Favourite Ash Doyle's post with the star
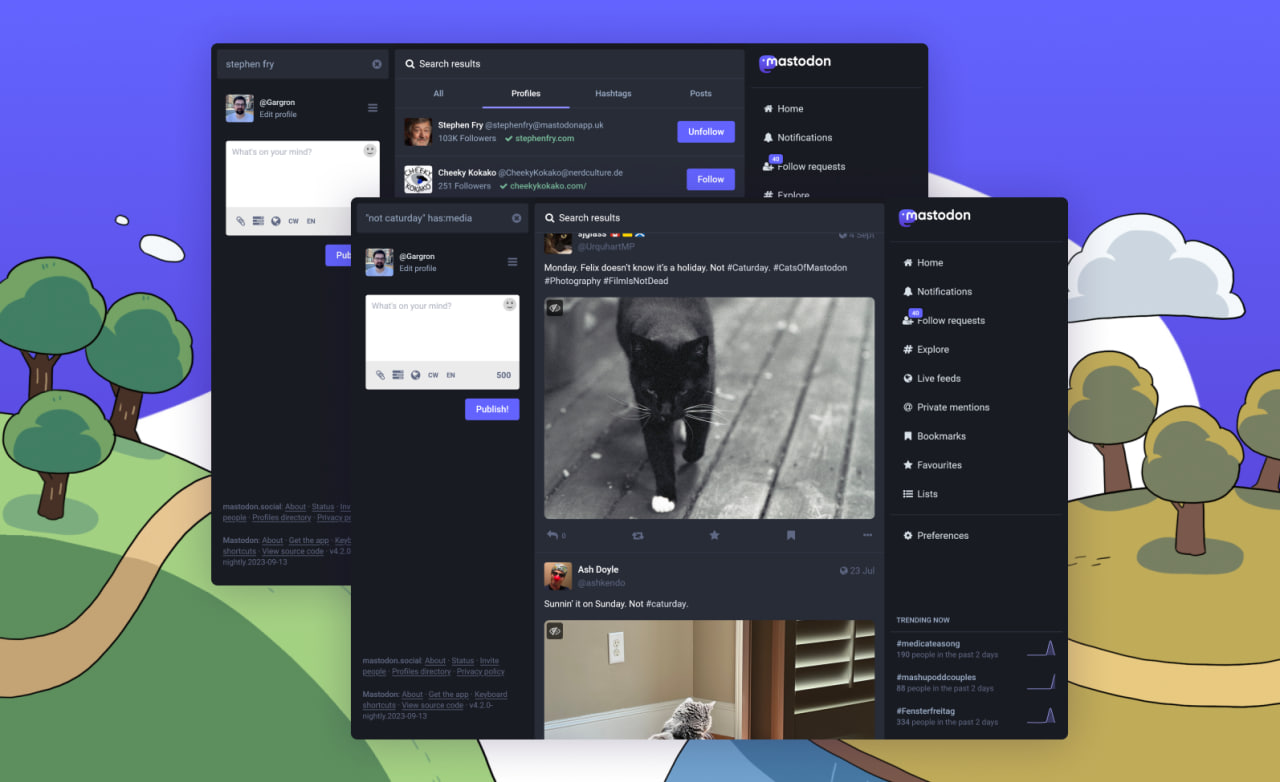 tap(715, 535)
